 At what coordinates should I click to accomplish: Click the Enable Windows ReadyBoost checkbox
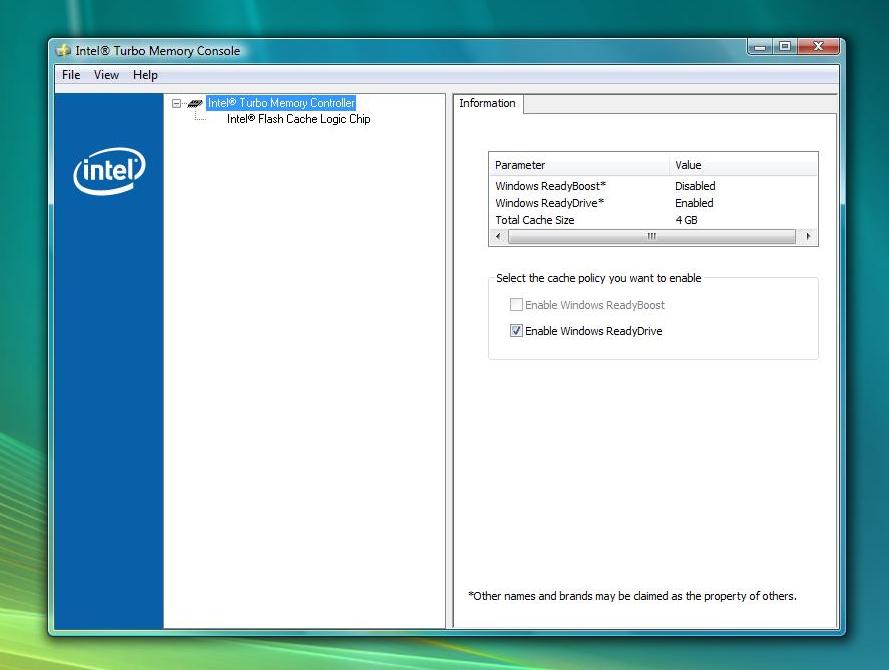[517, 305]
